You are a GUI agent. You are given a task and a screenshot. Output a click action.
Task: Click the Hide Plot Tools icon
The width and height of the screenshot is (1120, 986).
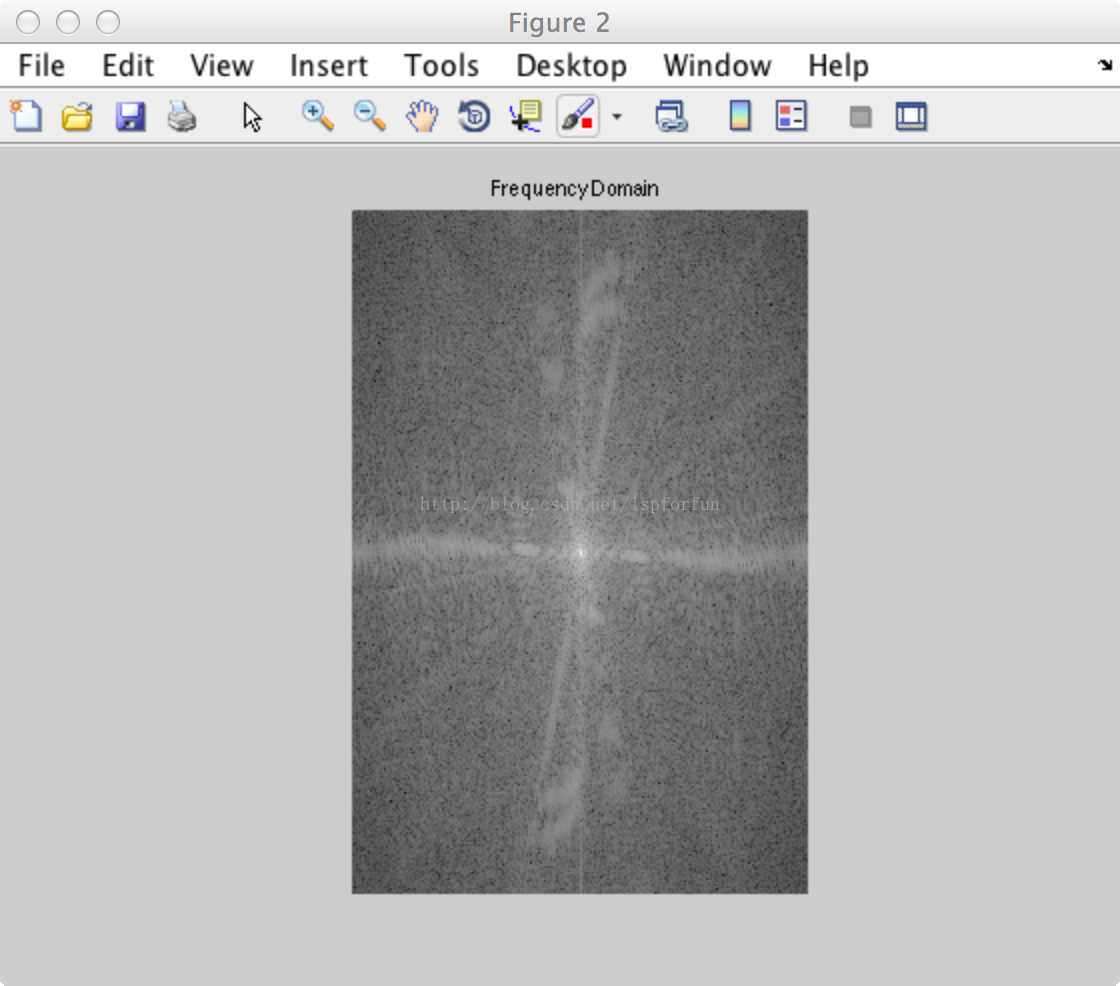(861, 116)
